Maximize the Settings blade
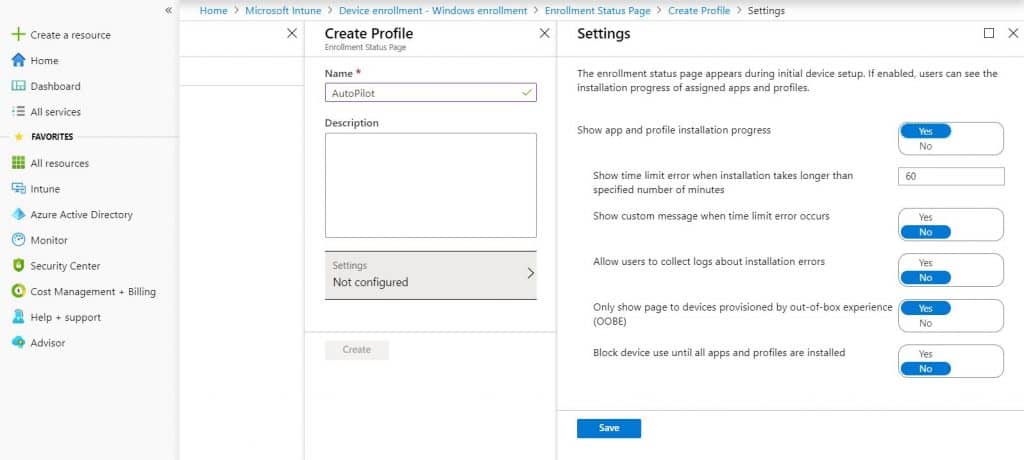The width and height of the screenshot is (1024, 460). coord(989,33)
